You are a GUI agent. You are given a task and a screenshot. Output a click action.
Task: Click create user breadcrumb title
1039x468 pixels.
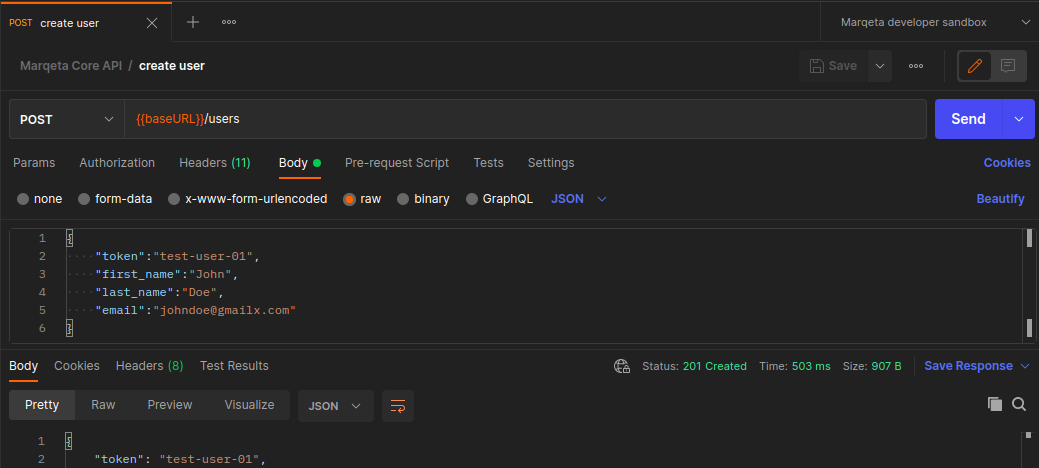click(x=172, y=66)
